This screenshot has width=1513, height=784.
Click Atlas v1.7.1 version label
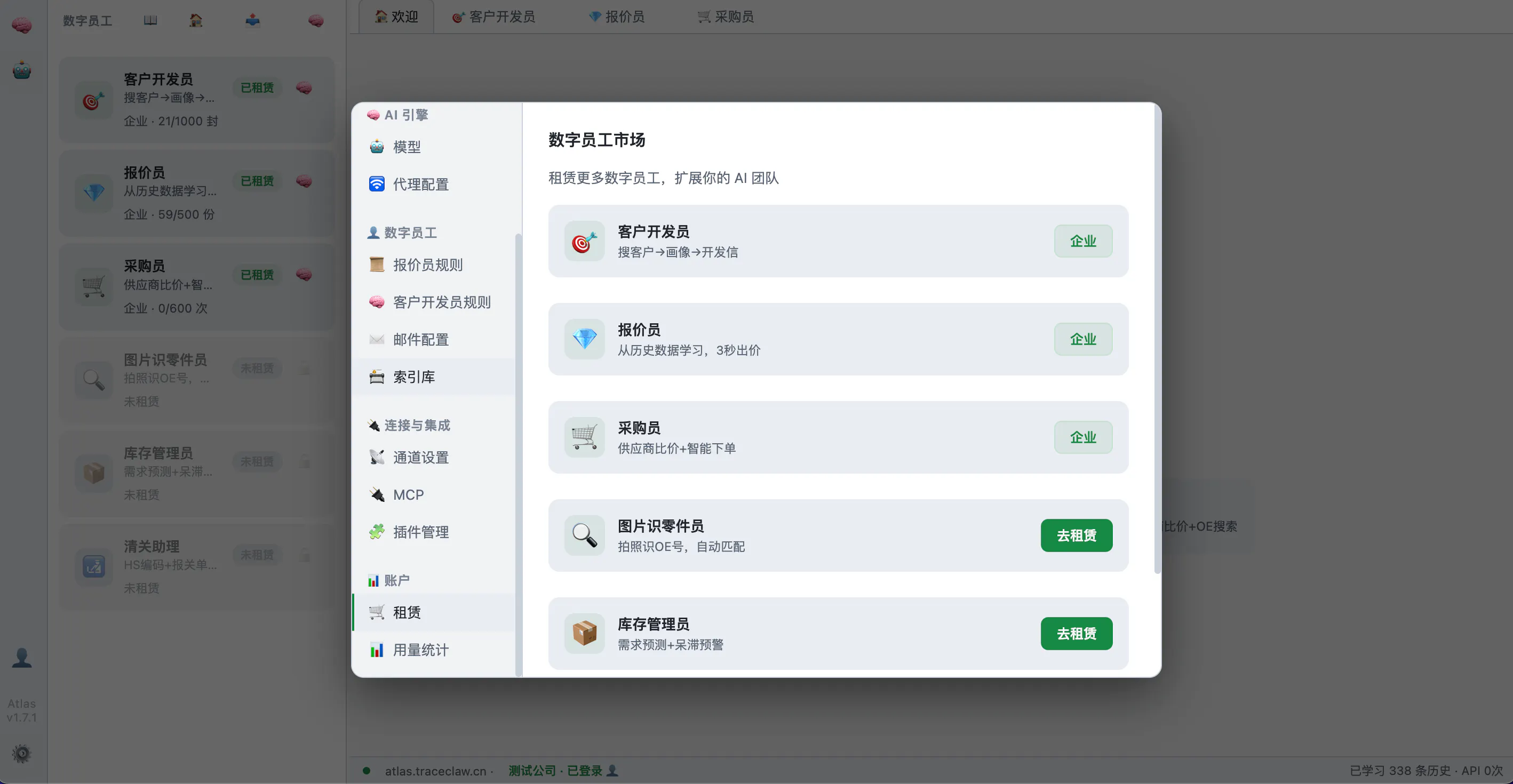pyautogui.click(x=22, y=710)
